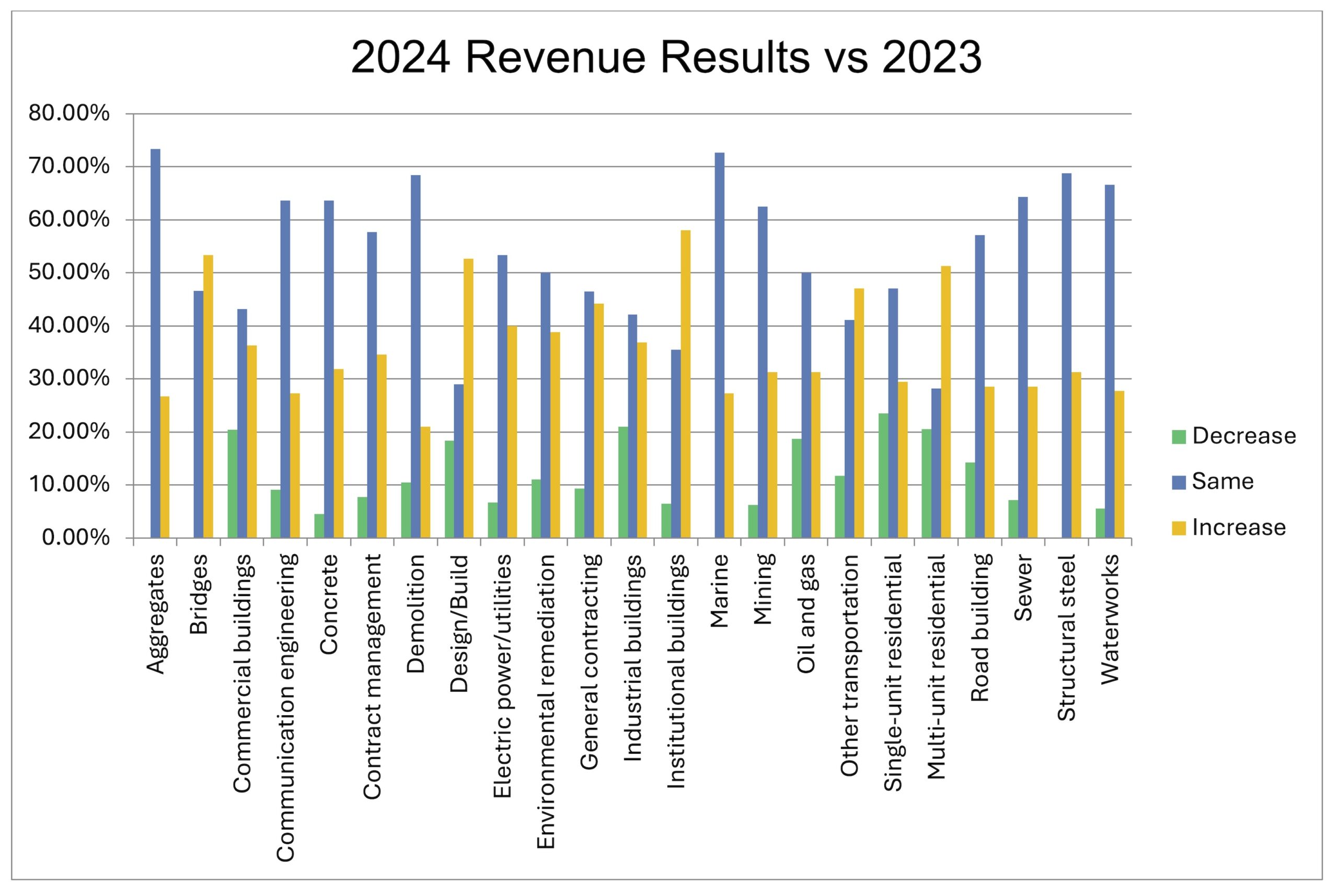
Task: Click the green Decrease legend swatch
Action: click(x=1179, y=437)
